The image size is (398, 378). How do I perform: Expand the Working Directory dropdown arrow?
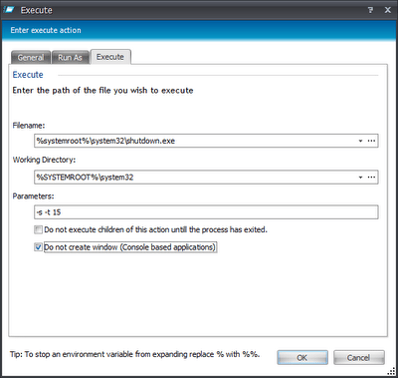pyautogui.click(x=360, y=177)
